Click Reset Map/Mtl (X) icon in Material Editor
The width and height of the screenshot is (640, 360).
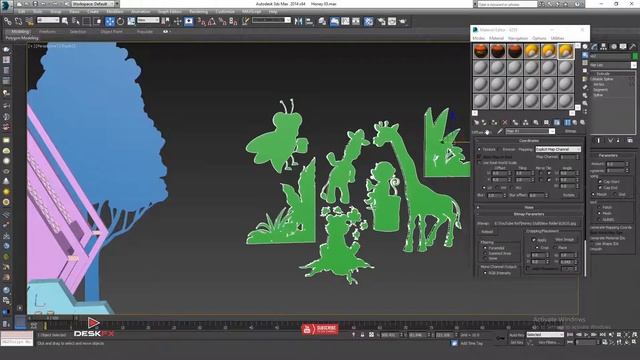click(x=505, y=122)
